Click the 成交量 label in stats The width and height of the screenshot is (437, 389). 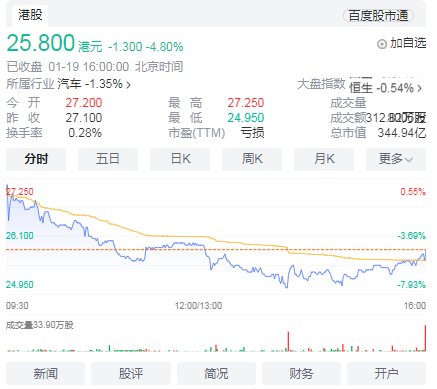click(x=348, y=103)
